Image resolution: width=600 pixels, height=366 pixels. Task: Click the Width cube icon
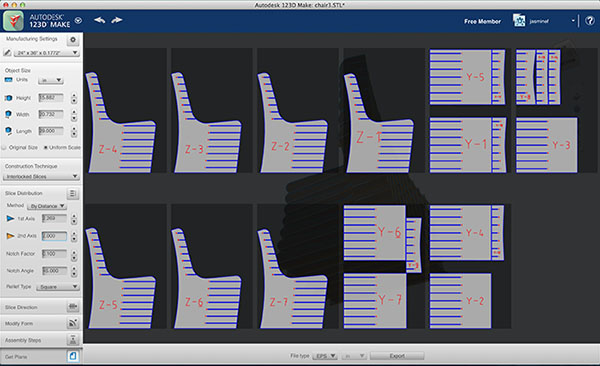click(8, 114)
